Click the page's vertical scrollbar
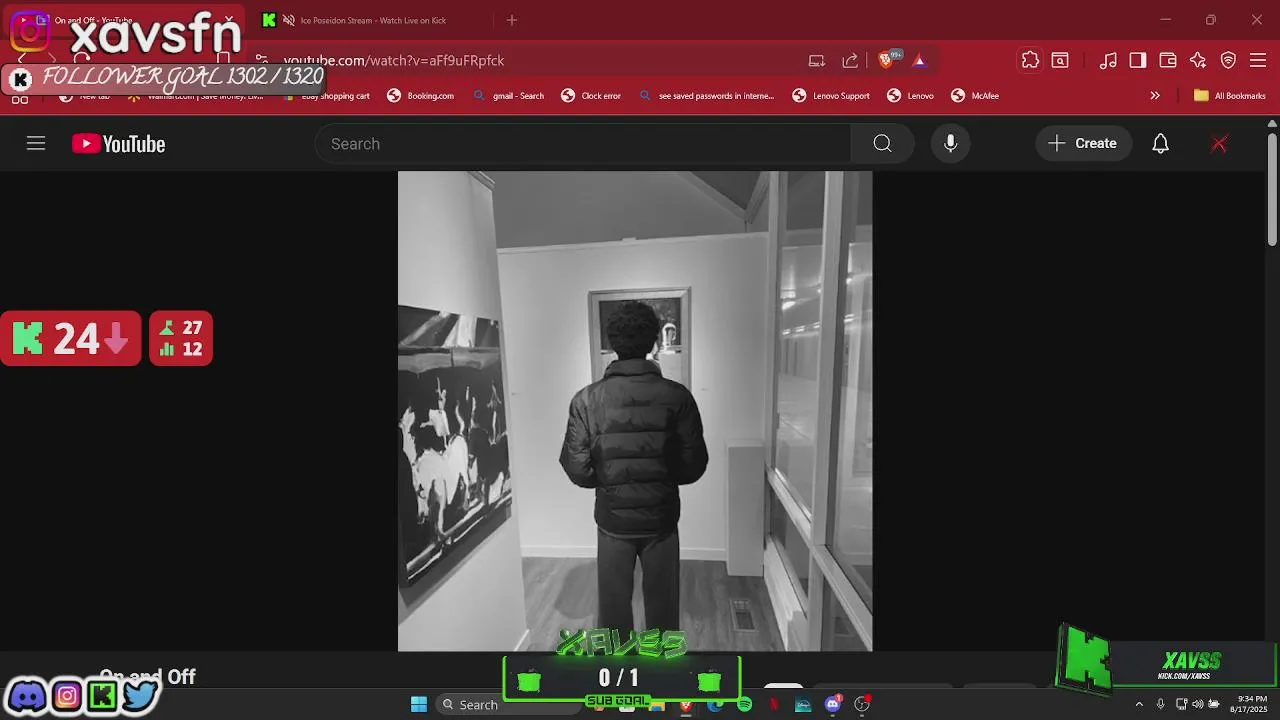 [x=1272, y=190]
